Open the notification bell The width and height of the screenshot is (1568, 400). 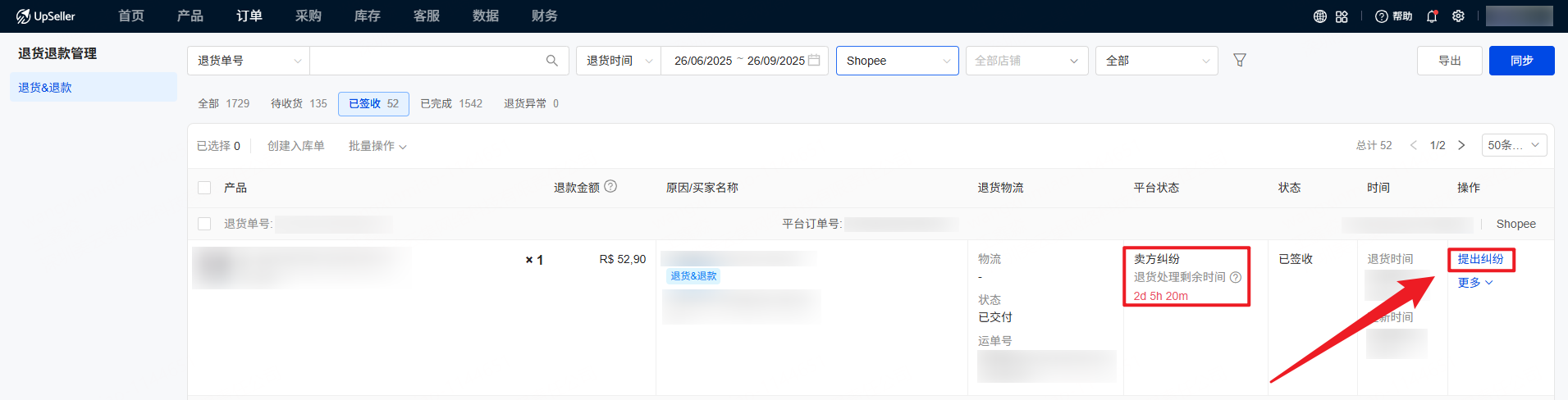click(x=1432, y=16)
